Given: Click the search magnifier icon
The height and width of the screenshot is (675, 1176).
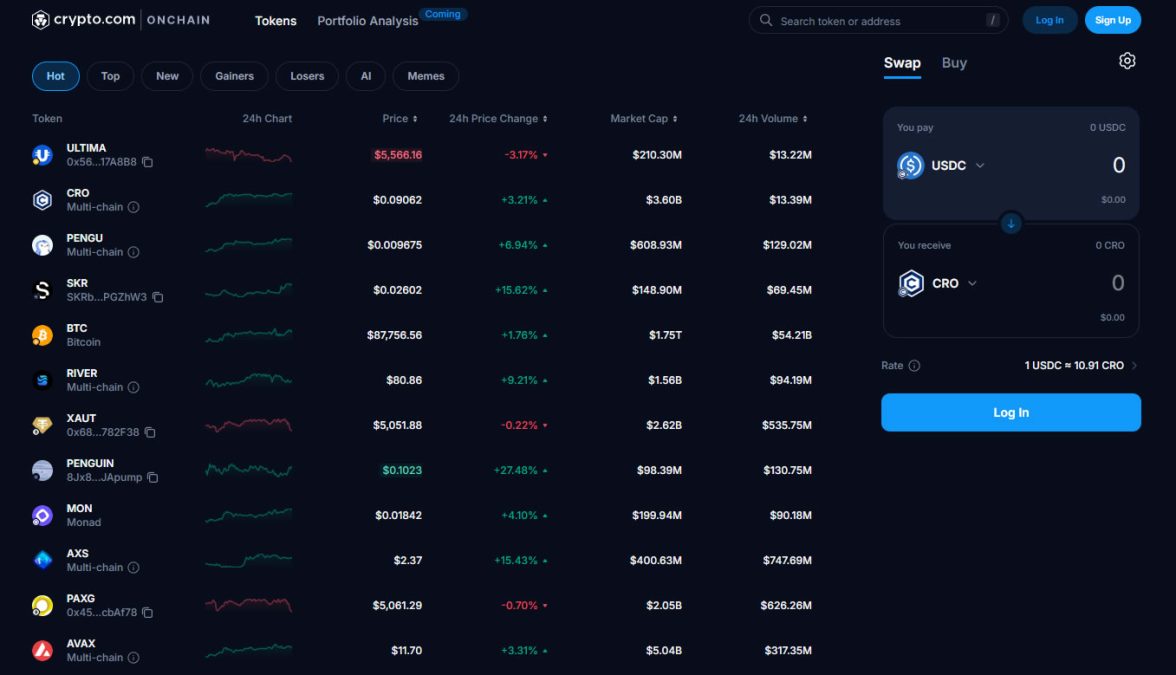Looking at the screenshot, I should (x=765, y=20).
